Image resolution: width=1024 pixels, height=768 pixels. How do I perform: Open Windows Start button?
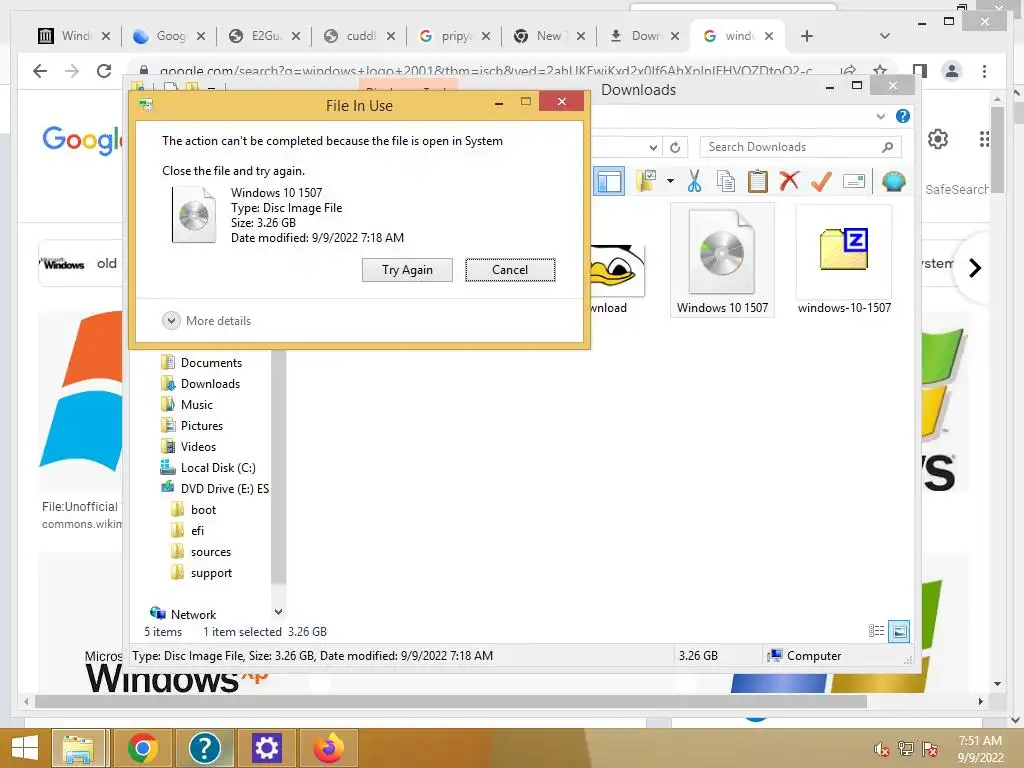[x=25, y=748]
